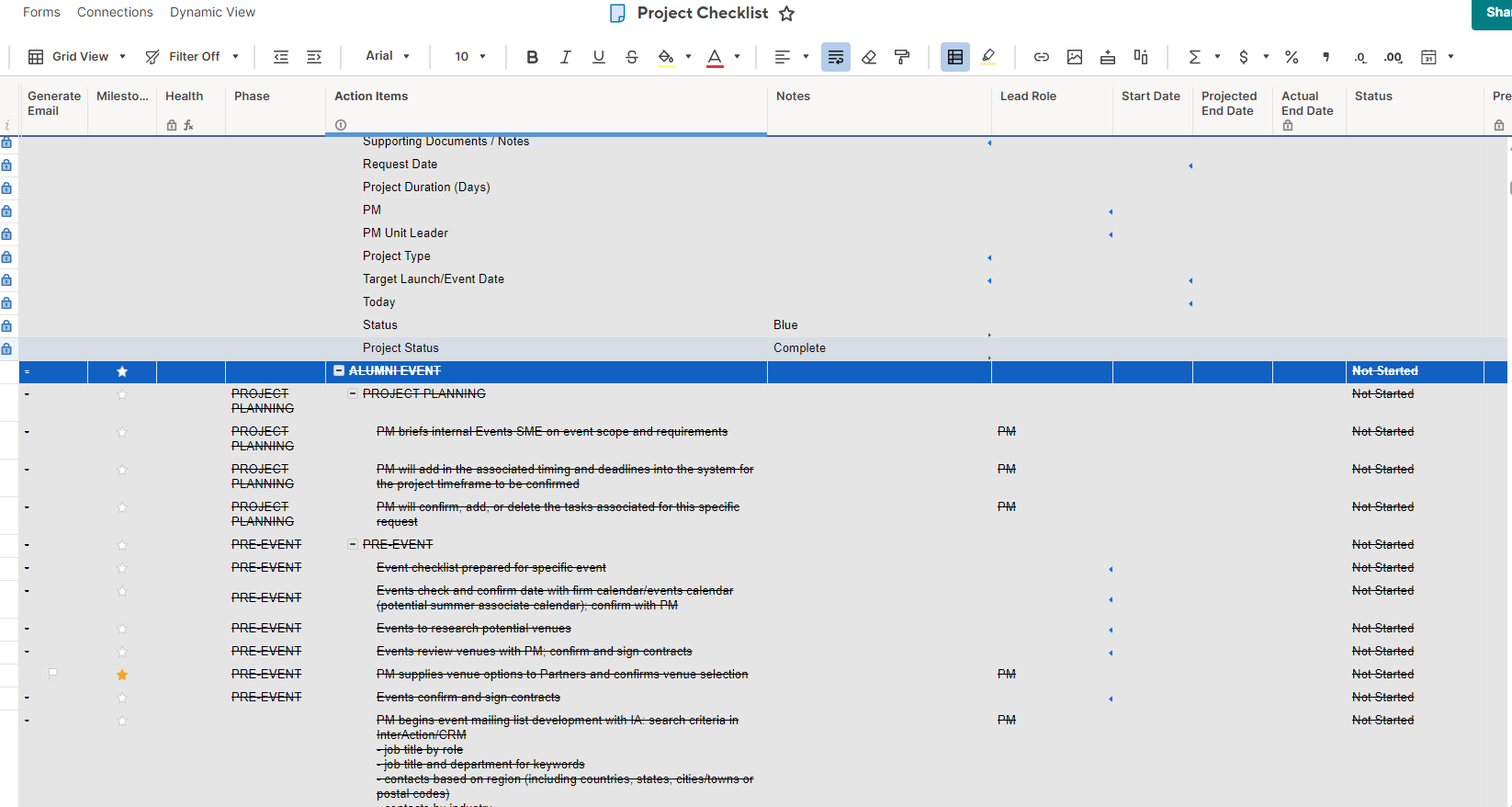
Task: Click the indent icon
Action: (314, 57)
